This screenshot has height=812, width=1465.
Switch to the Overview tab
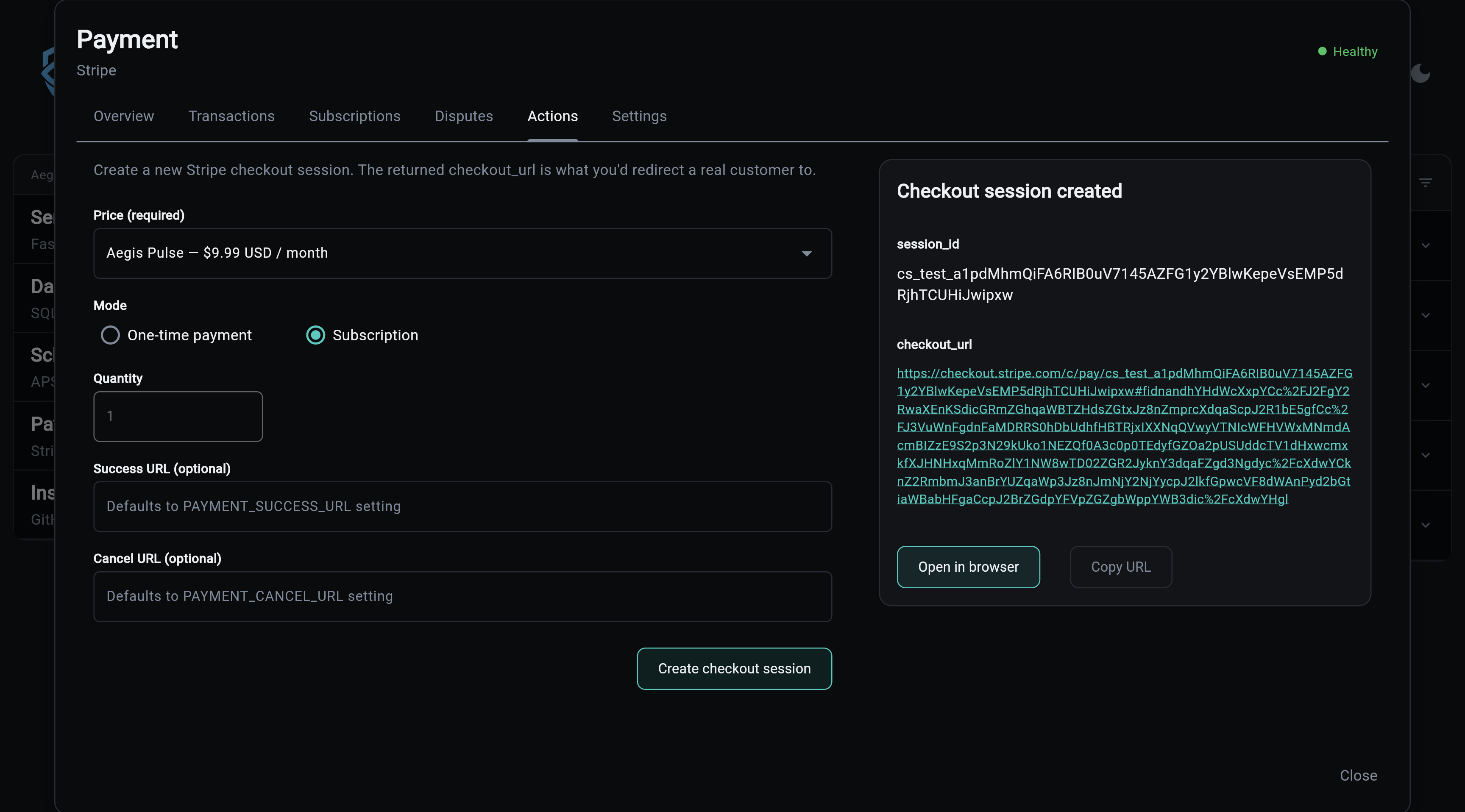click(123, 116)
